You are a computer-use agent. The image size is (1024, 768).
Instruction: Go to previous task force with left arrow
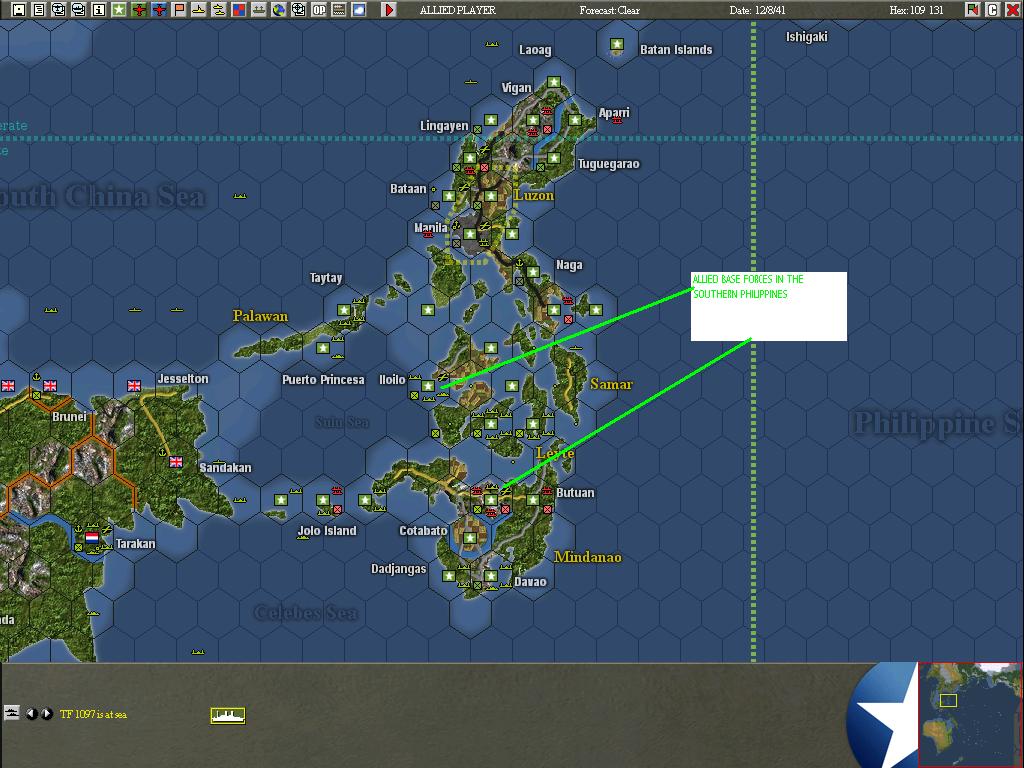[x=31, y=714]
